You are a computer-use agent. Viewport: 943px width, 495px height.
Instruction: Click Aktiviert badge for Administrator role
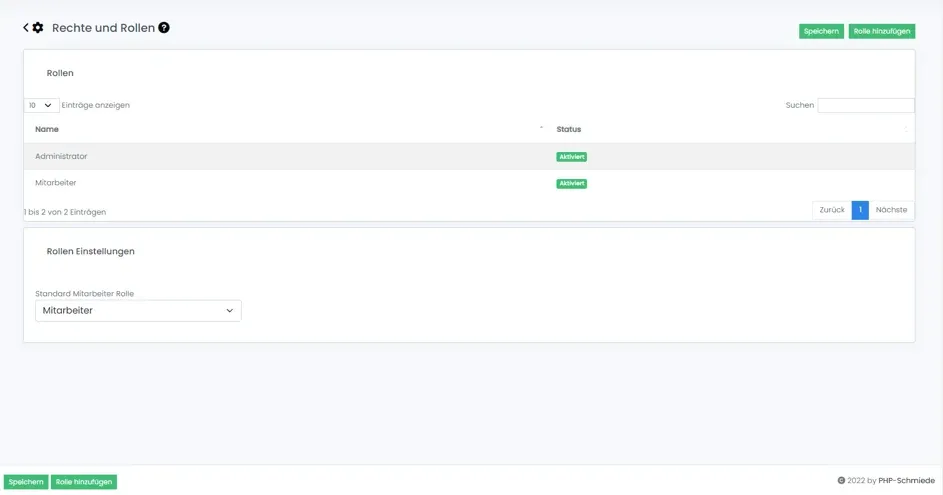tap(572, 157)
